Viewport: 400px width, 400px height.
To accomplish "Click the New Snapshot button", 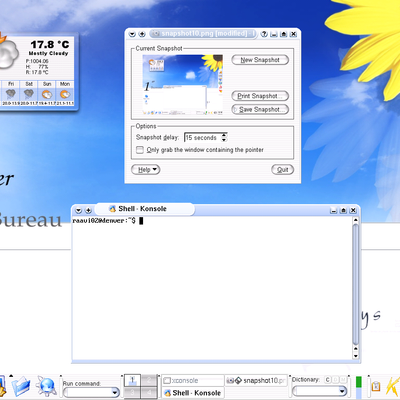I will pyautogui.click(x=260, y=60).
